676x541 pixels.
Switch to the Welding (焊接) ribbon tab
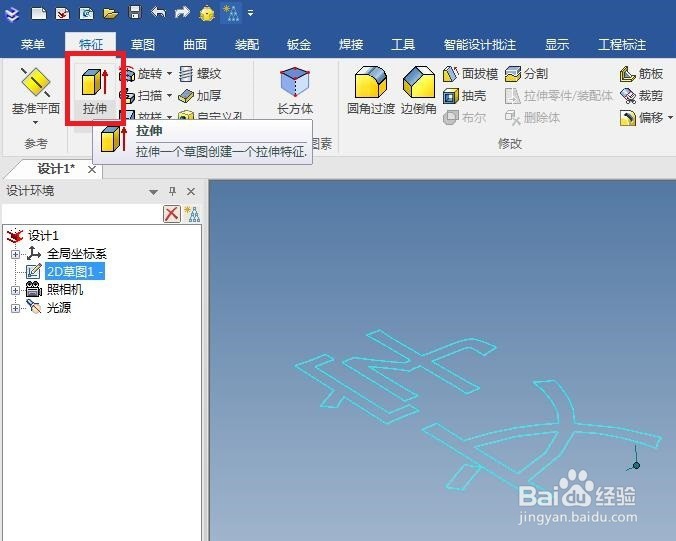click(351, 44)
